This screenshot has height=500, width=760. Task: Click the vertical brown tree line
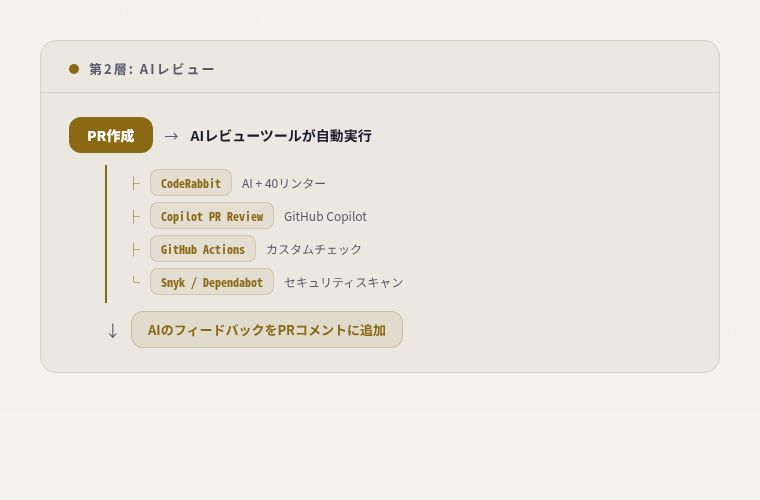(x=106, y=234)
